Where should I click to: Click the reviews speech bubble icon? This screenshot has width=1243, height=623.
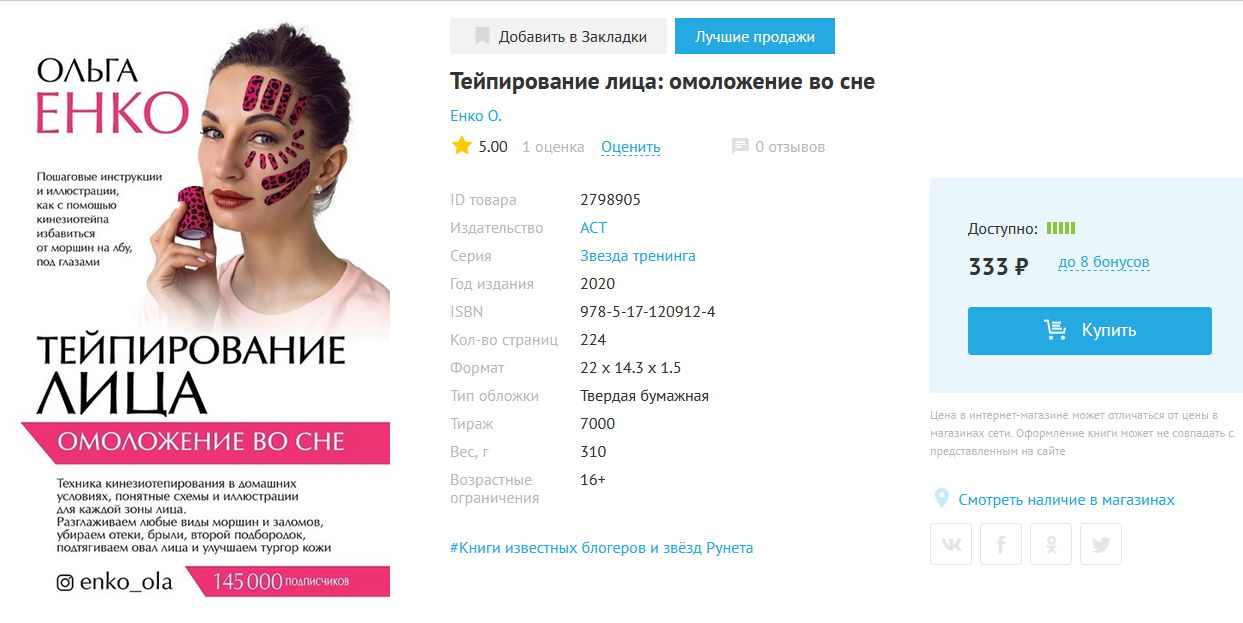pyautogui.click(x=740, y=146)
